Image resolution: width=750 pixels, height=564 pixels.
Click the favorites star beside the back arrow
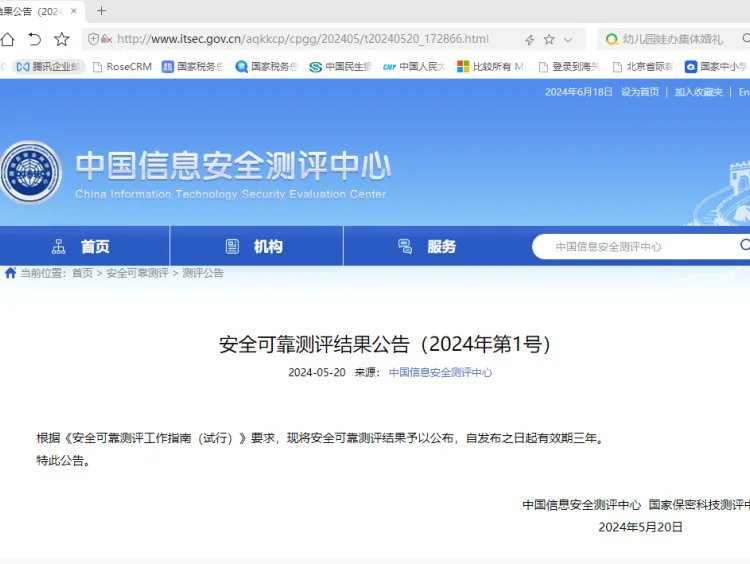tap(61, 39)
